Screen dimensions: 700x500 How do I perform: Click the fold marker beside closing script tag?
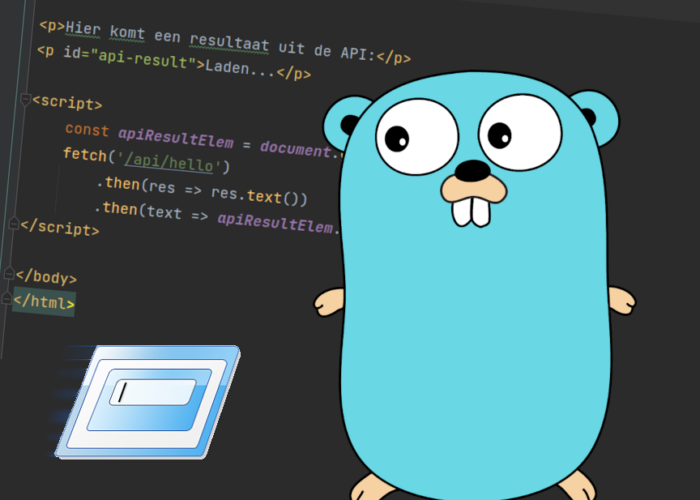pos(14,223)
